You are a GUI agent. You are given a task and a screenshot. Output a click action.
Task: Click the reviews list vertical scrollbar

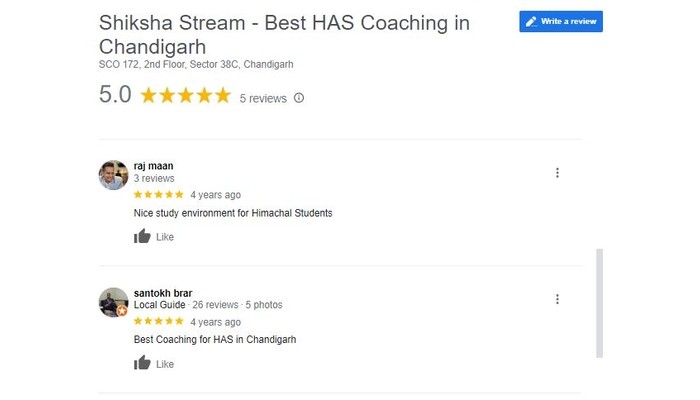point(599,303)
